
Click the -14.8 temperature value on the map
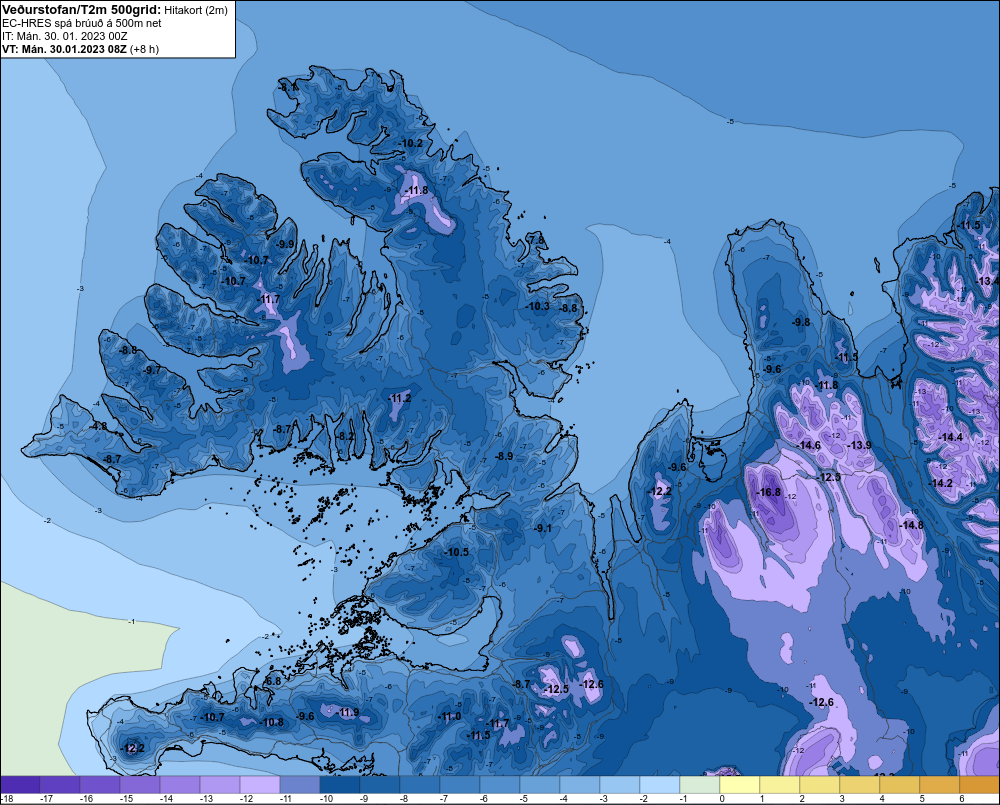click(911, 525)
